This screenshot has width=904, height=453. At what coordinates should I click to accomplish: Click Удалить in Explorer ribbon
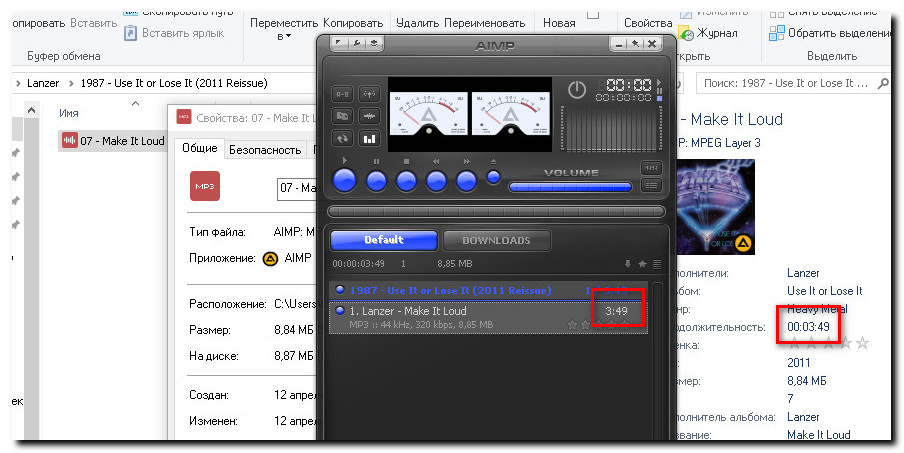click(418, 23)
